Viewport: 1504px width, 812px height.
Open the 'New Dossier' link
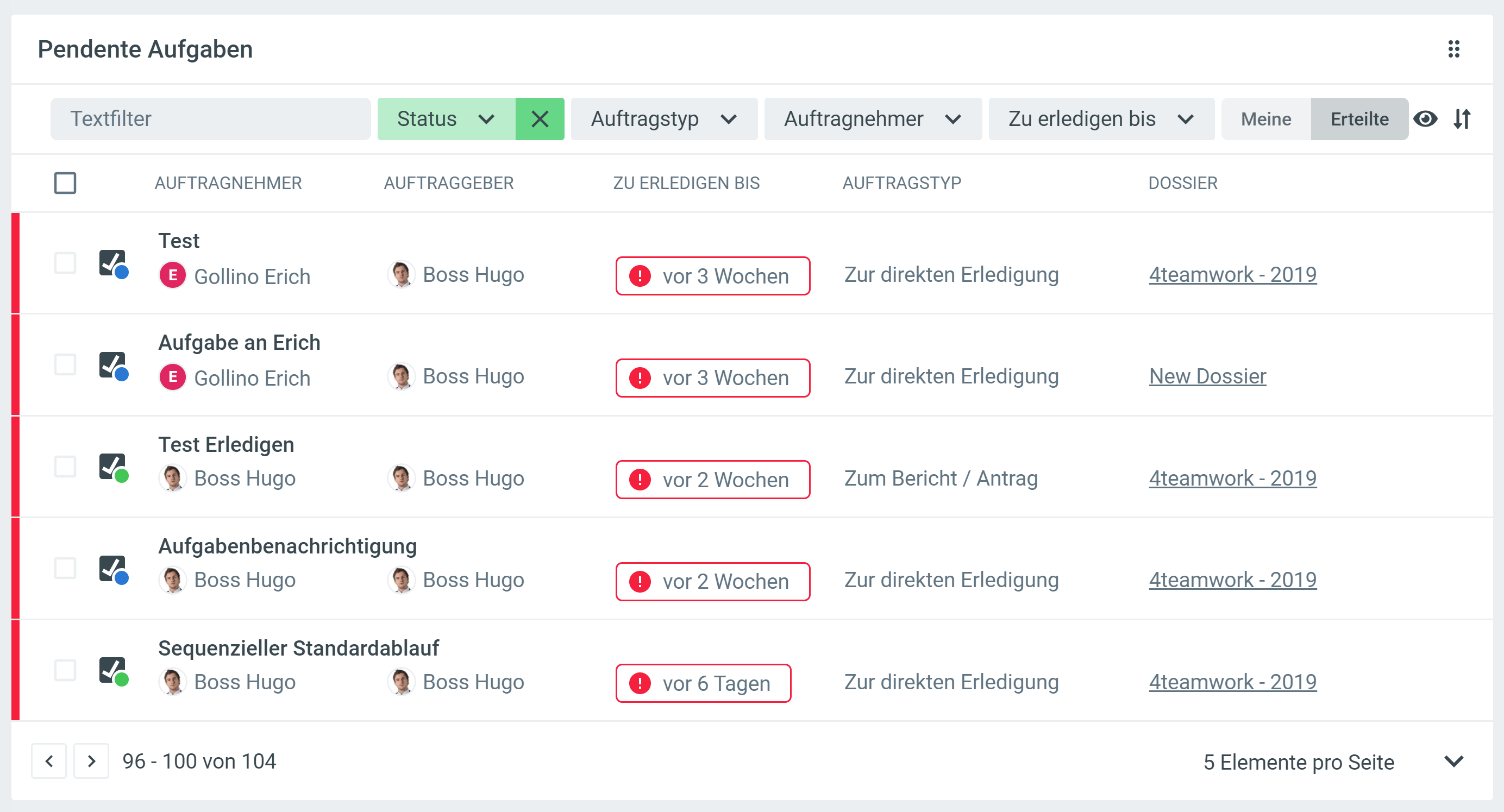(1207, 376)
